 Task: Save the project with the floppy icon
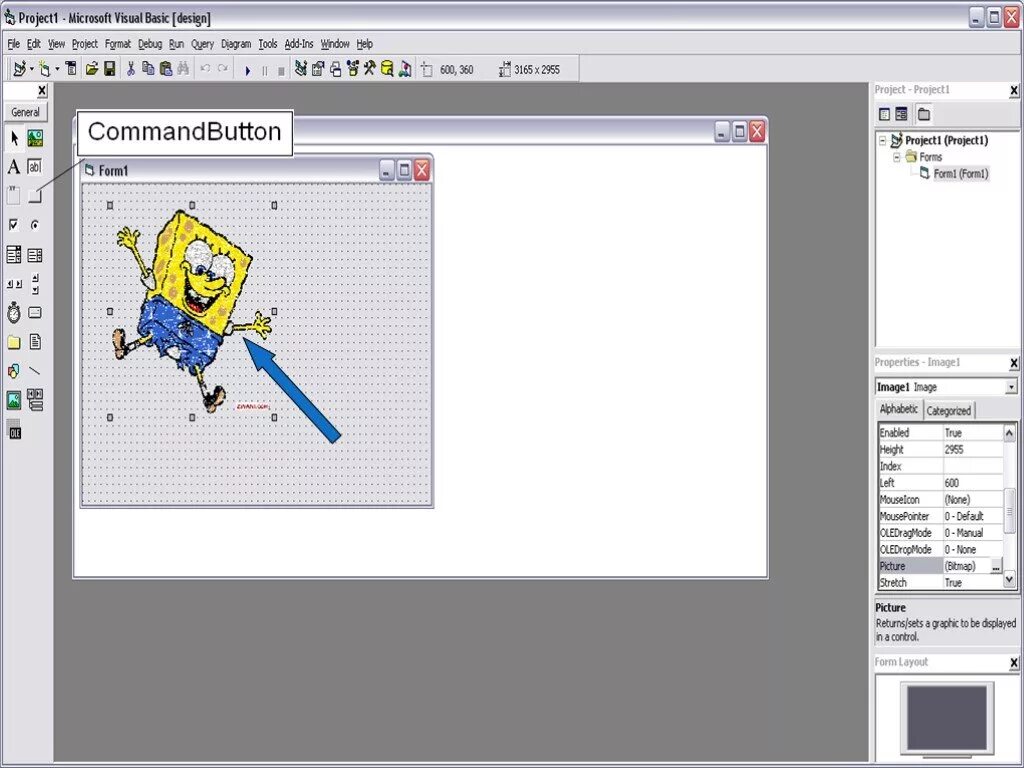point(110,69)
